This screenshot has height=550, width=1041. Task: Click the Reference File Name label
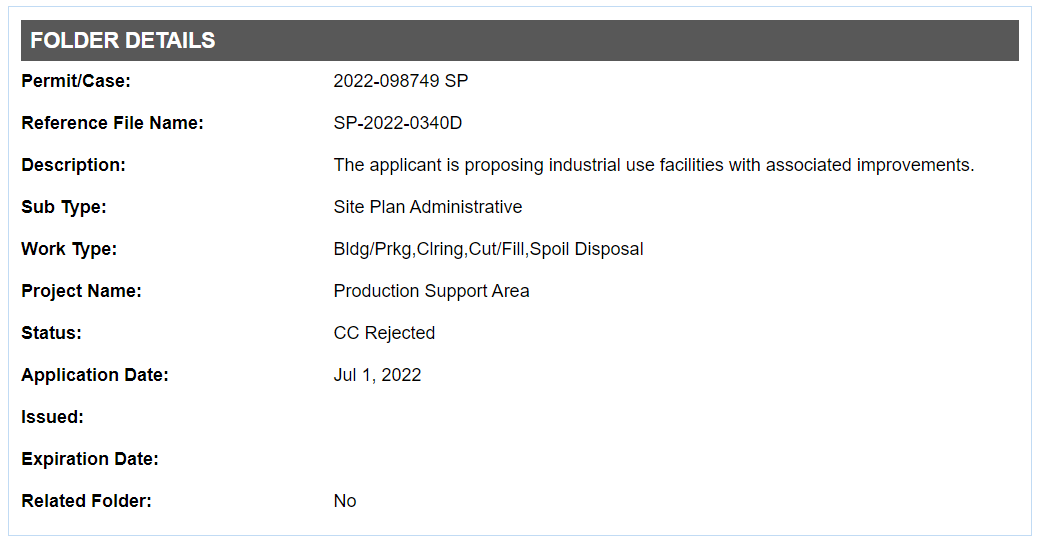point(112,123)
